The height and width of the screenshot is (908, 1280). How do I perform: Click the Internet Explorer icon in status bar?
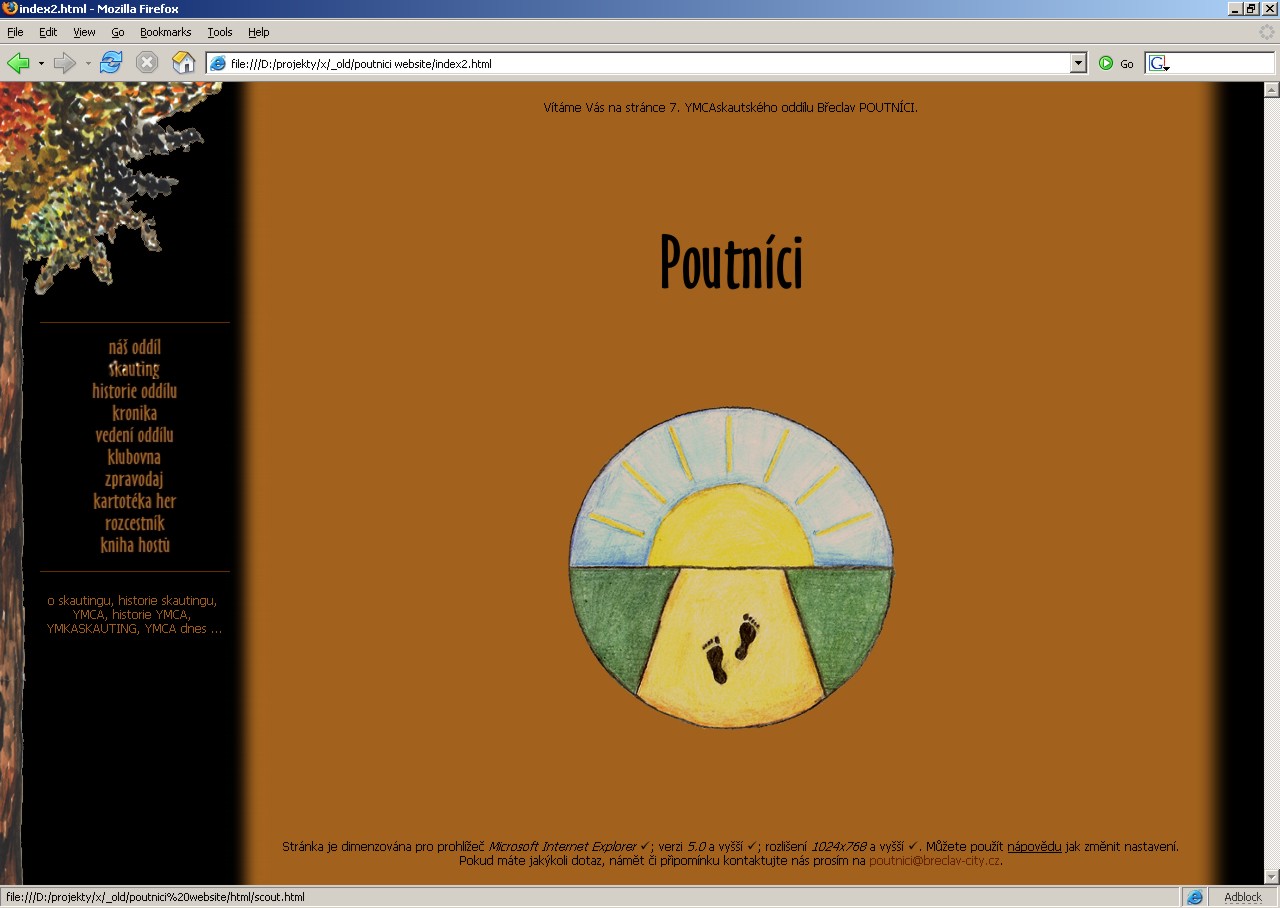click(1194, 897)
